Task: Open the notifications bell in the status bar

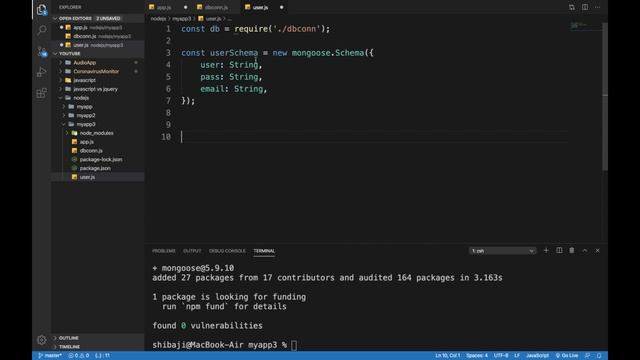Action: tap(599, 356)
